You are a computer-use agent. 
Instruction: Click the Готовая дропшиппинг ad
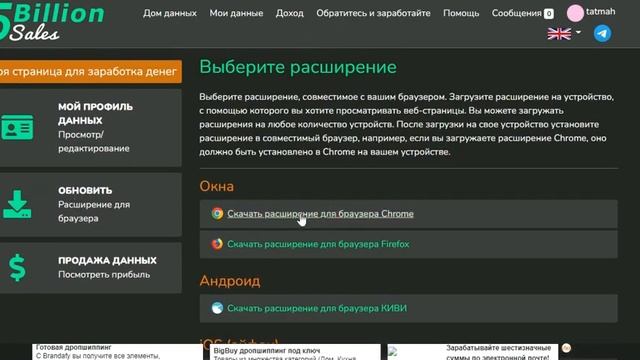click(x=117, y=352)
